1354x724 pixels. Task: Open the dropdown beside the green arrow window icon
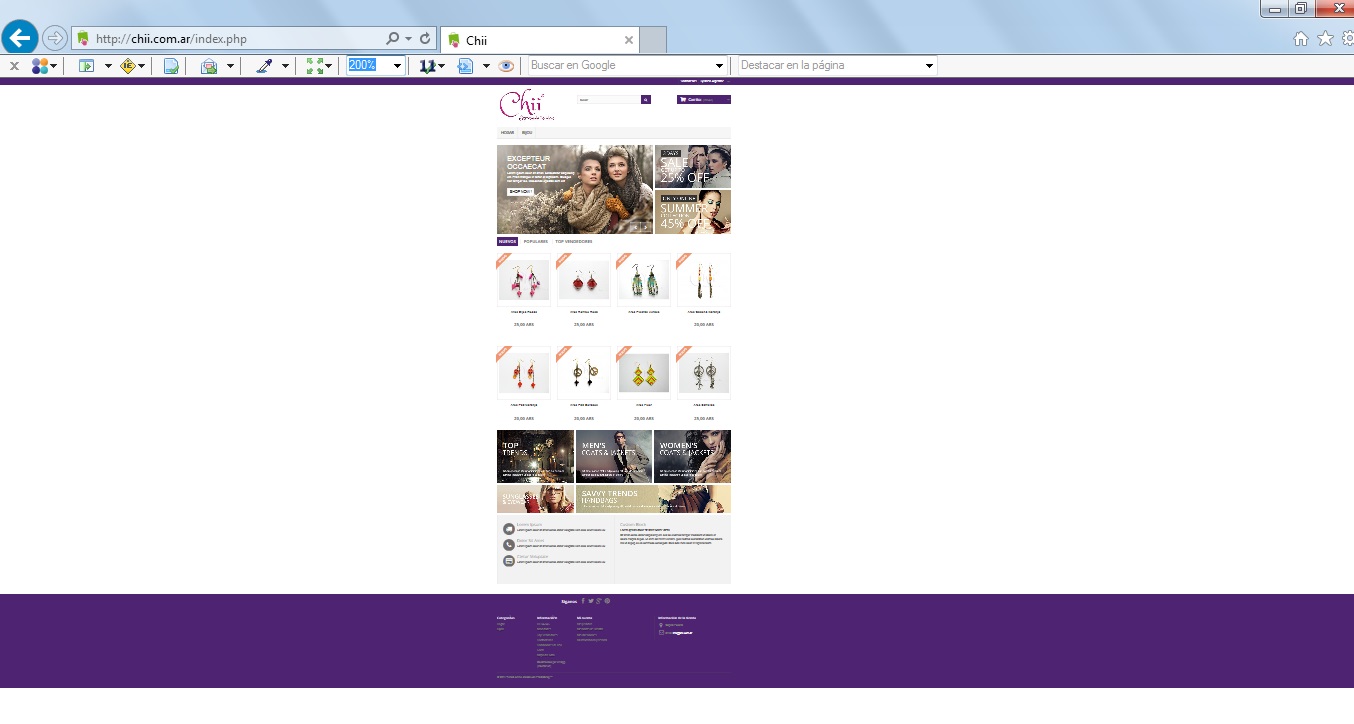[108, 66]
